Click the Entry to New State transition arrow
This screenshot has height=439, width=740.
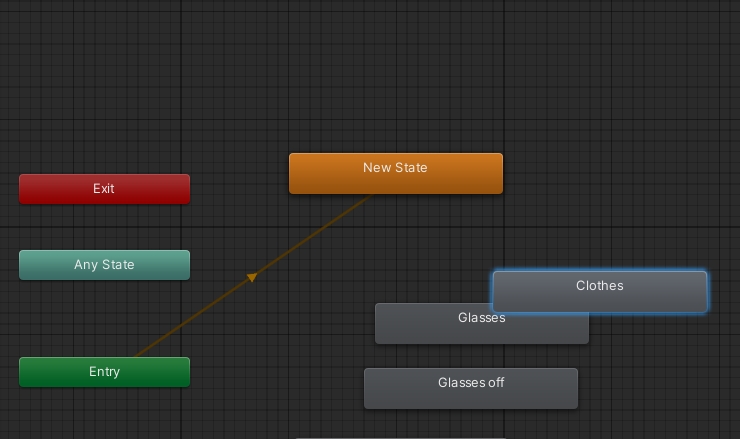pos(252,277)
